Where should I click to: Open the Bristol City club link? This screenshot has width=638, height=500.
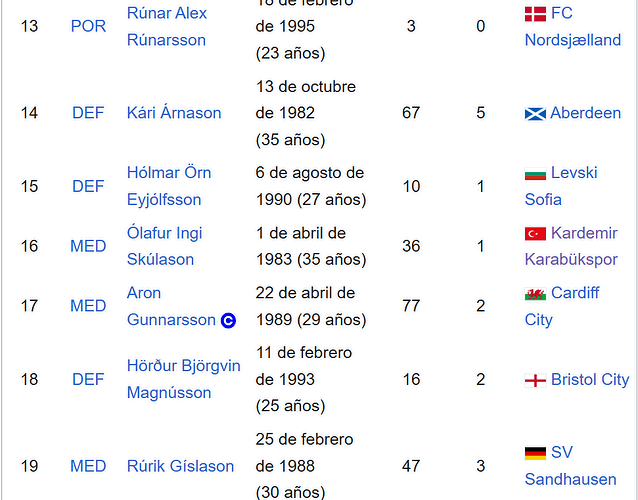pos(590,380)
